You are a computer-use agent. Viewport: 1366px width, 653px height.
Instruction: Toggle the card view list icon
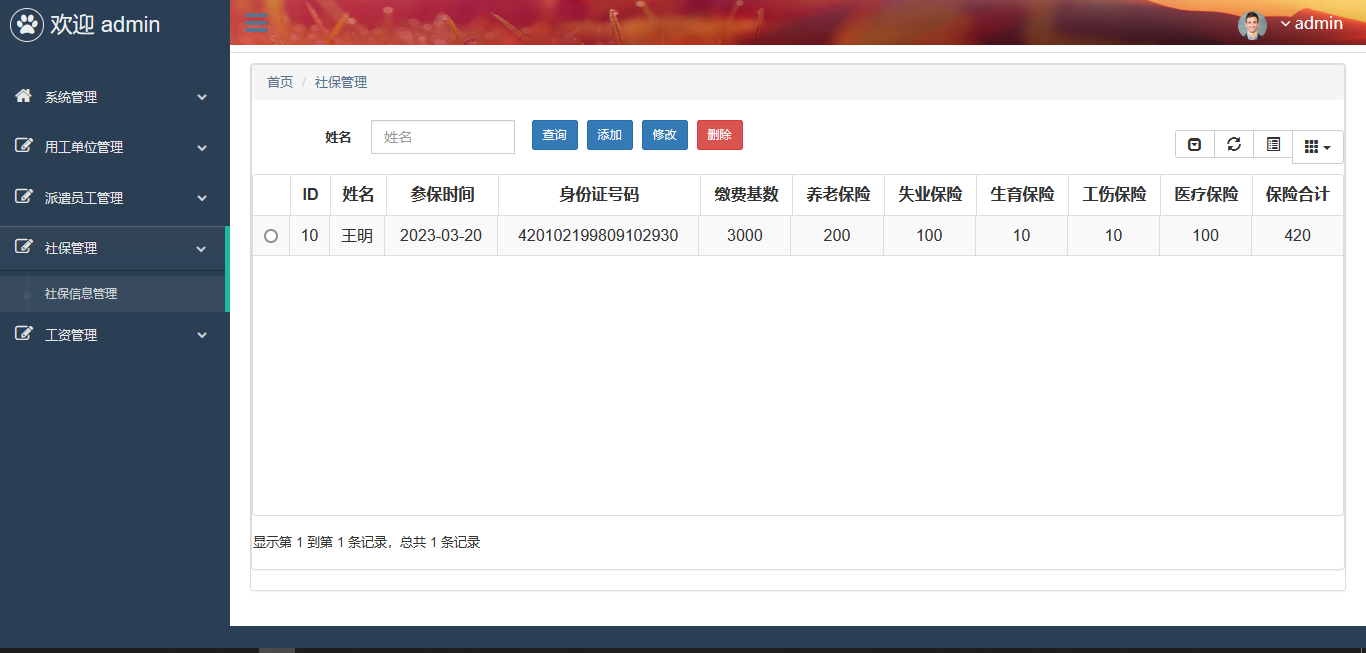coord(1273,145)
